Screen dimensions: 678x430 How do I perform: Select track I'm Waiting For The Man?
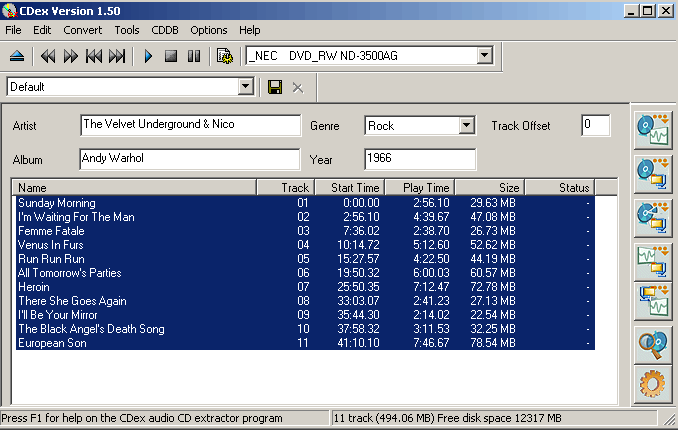pos(305,217)
